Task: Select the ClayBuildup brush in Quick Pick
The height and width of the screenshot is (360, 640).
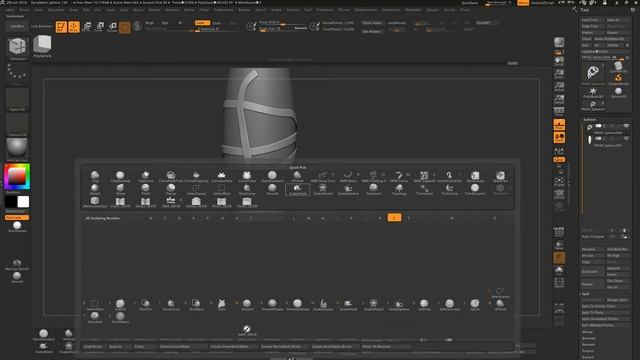Action: (x=120, y=176)
